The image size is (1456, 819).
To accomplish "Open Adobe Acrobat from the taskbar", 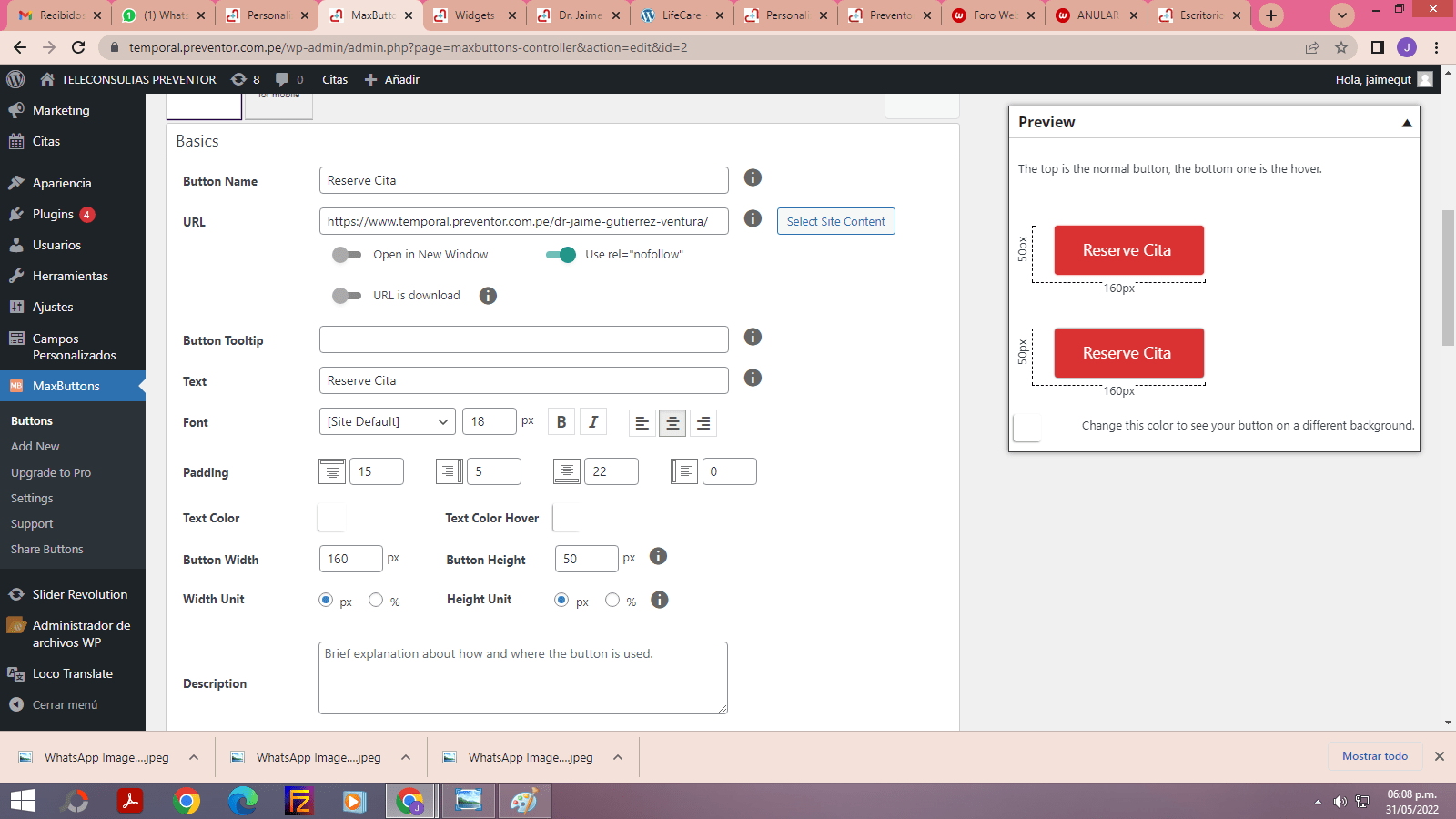I will pos(130,801).
